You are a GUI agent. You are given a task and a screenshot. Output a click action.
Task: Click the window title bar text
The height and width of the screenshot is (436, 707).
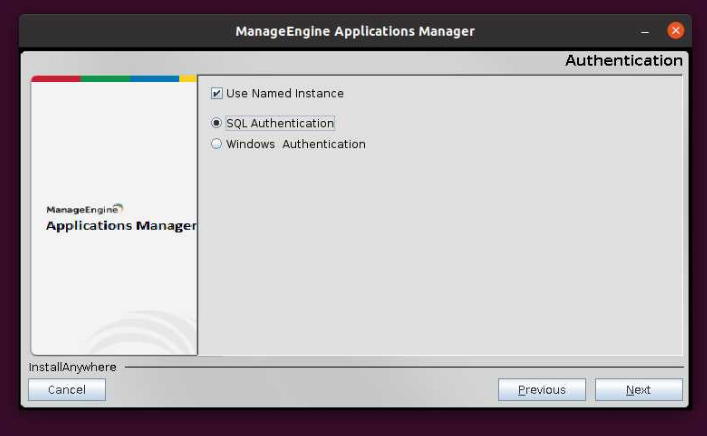click(354, 31)
